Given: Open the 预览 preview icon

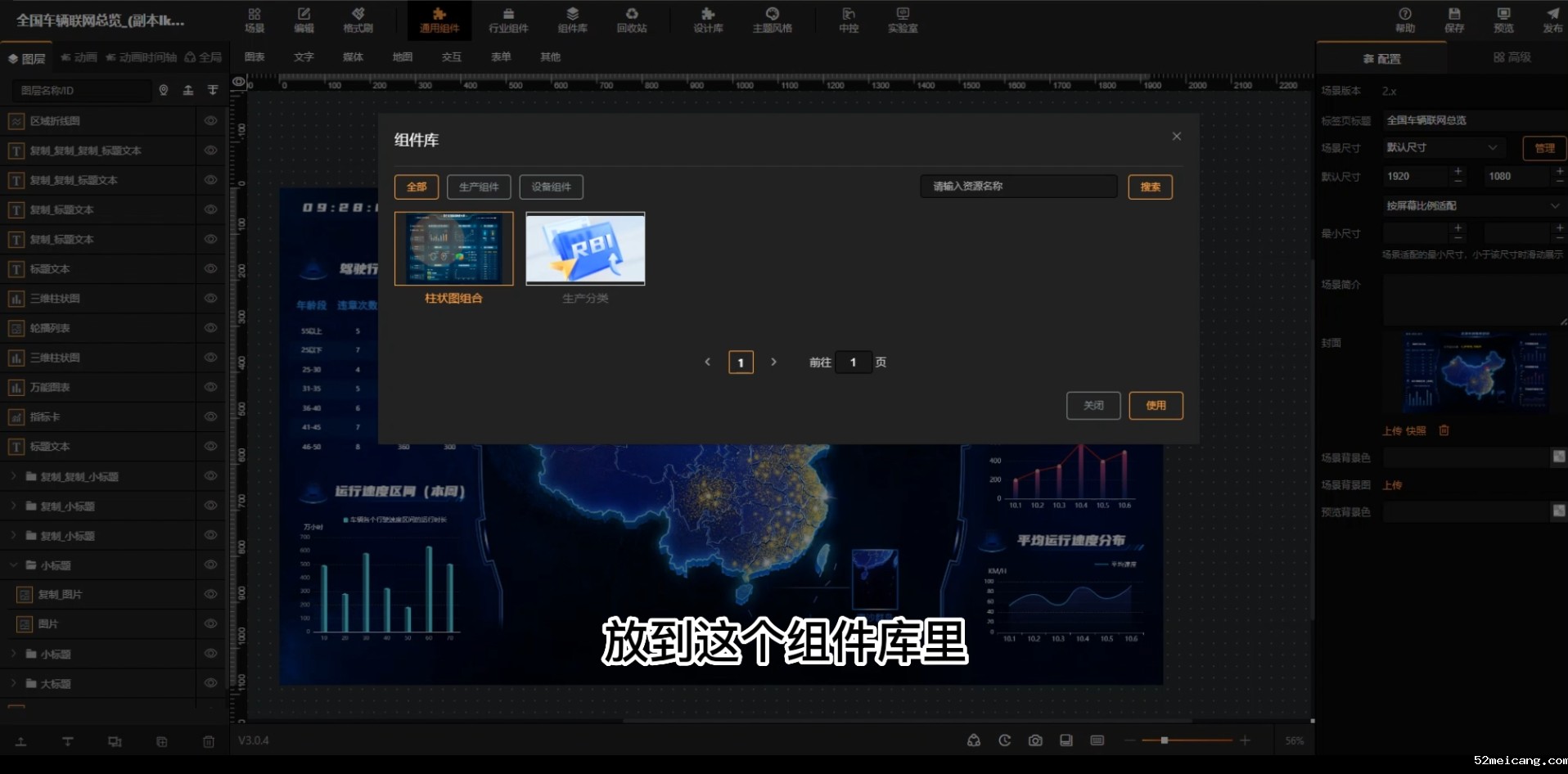Looking at the screenshot, I should click(x=1503, y=20).
